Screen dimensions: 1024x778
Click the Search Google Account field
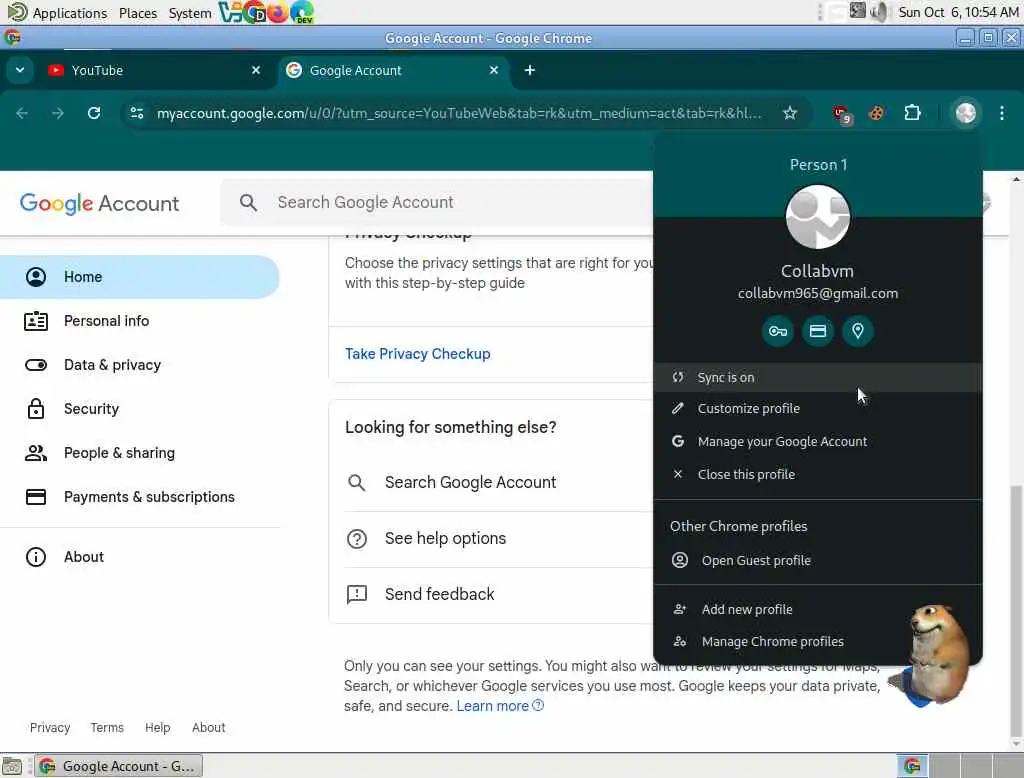click(436, 203)
